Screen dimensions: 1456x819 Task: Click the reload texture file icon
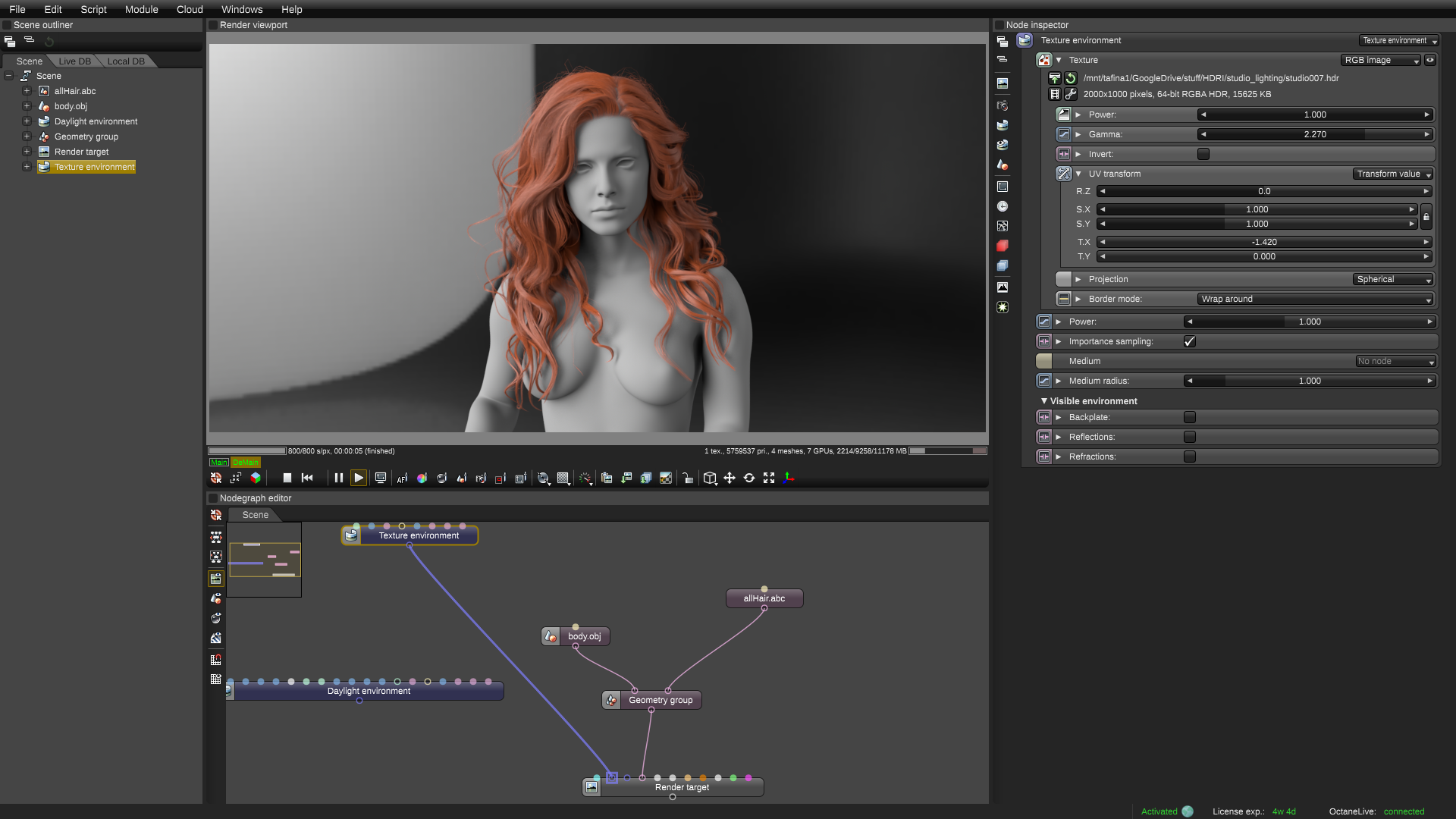pyautogui.click(x=1071, y=78)
